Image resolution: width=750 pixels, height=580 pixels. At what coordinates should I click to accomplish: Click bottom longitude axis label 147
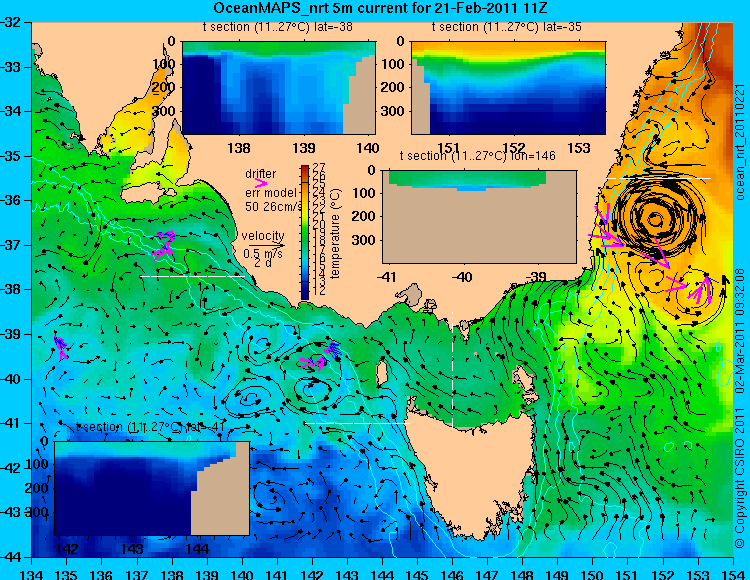pos(487,574)
